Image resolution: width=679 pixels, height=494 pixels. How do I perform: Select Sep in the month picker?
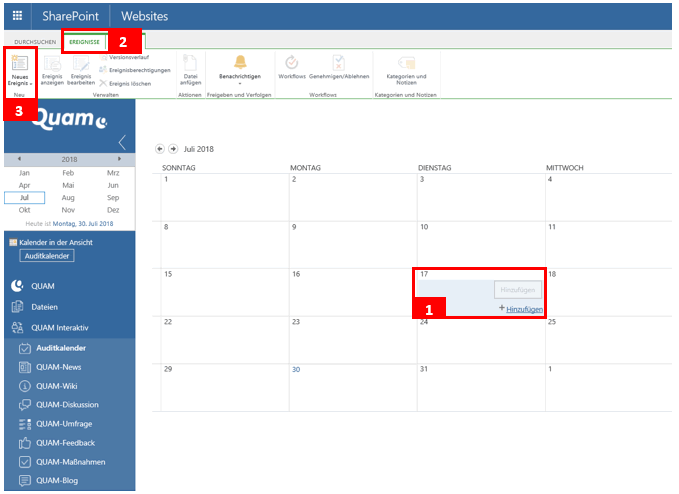[113, 197]
